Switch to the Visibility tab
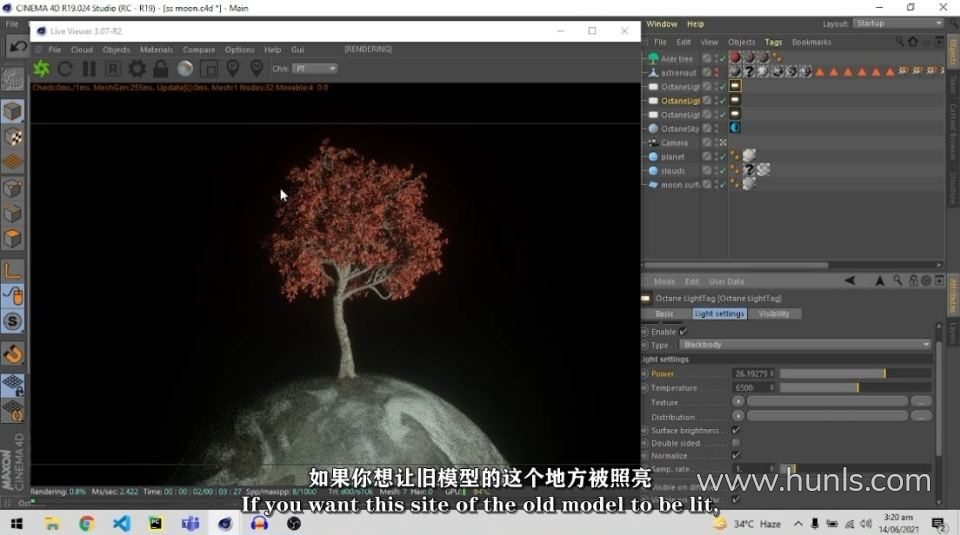Image resolution: width=960 pixels, height=535 pixels. [x=773, y=314]
